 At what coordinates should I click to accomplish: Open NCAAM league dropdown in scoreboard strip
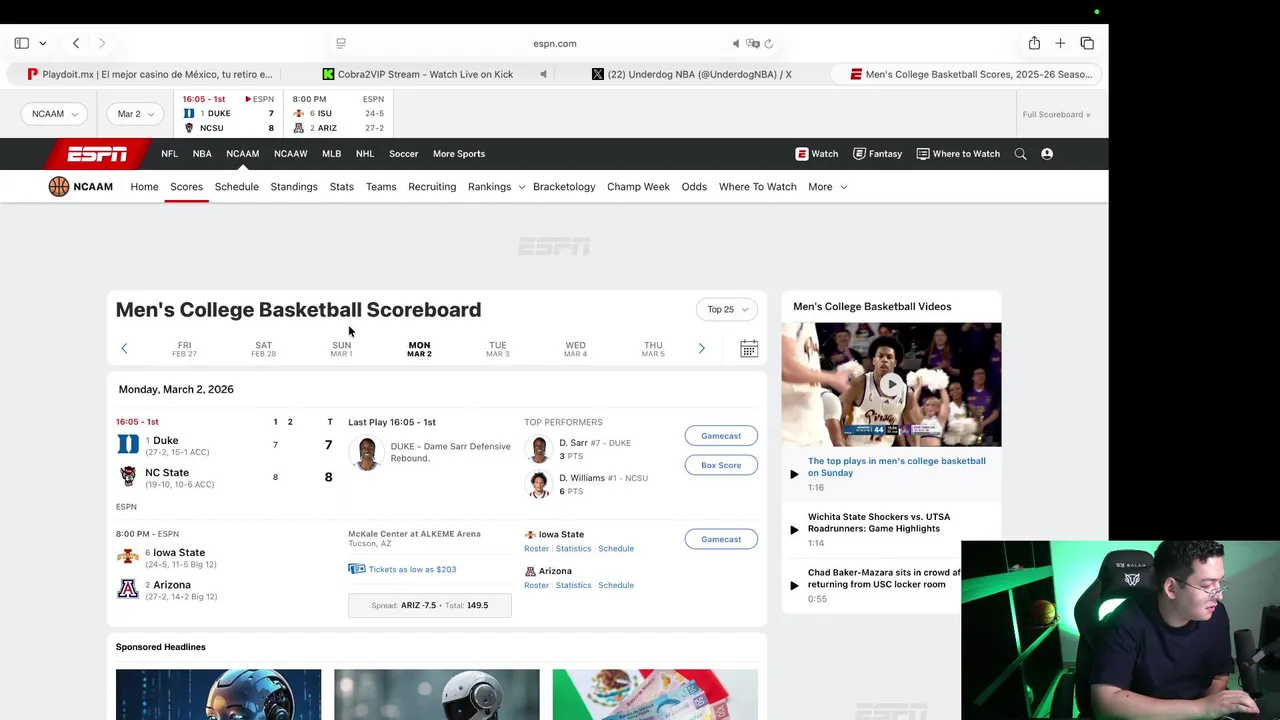(54, 114)
